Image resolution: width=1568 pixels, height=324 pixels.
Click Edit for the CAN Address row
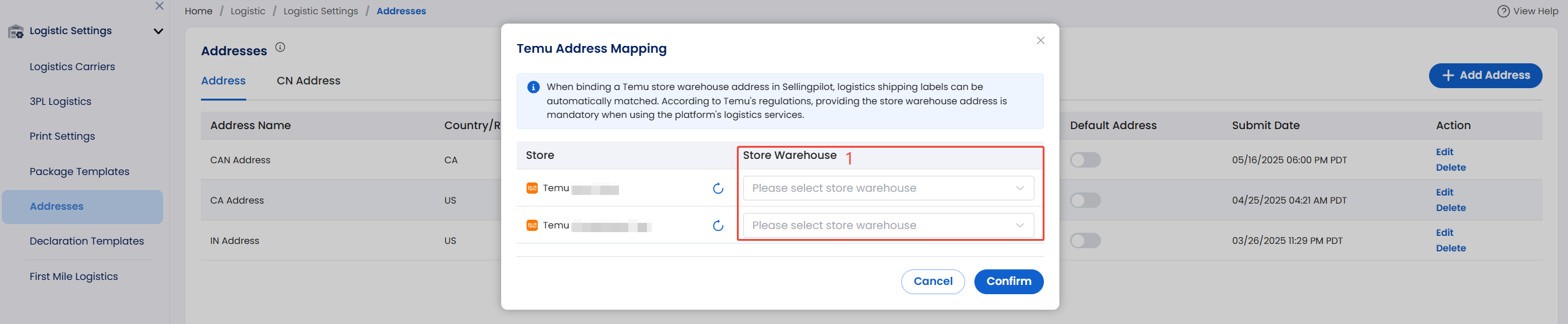[1445, 152]
